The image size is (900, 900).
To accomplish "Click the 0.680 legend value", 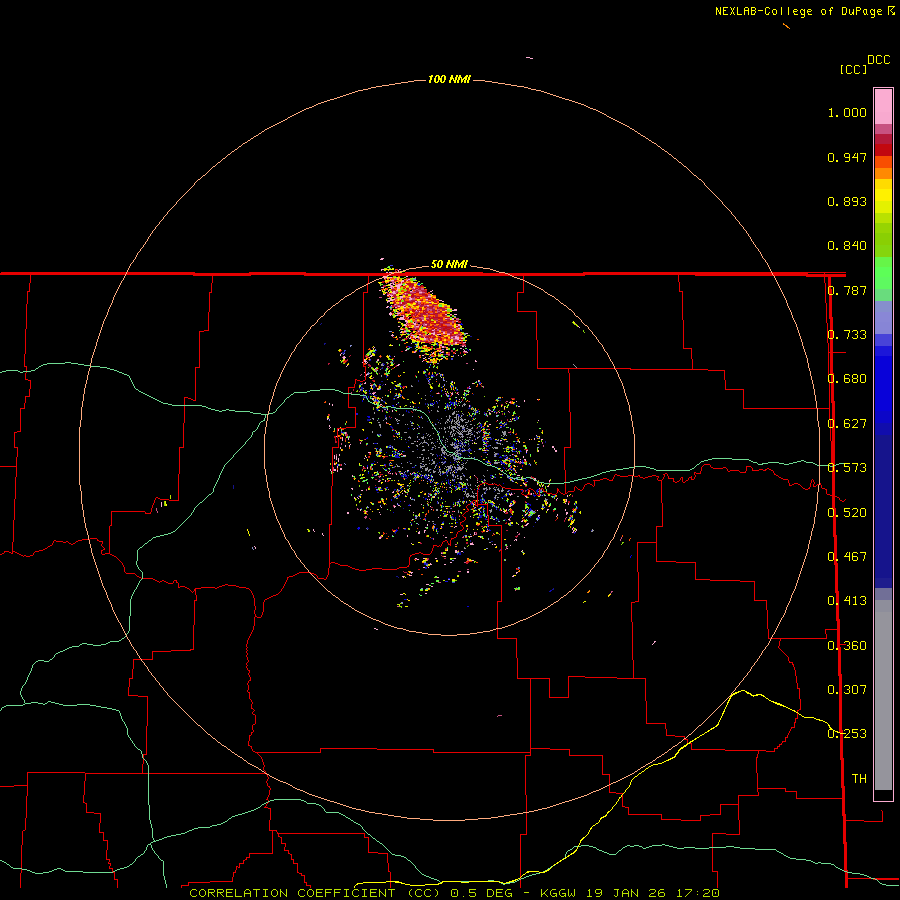I will (x=847, y=379).
